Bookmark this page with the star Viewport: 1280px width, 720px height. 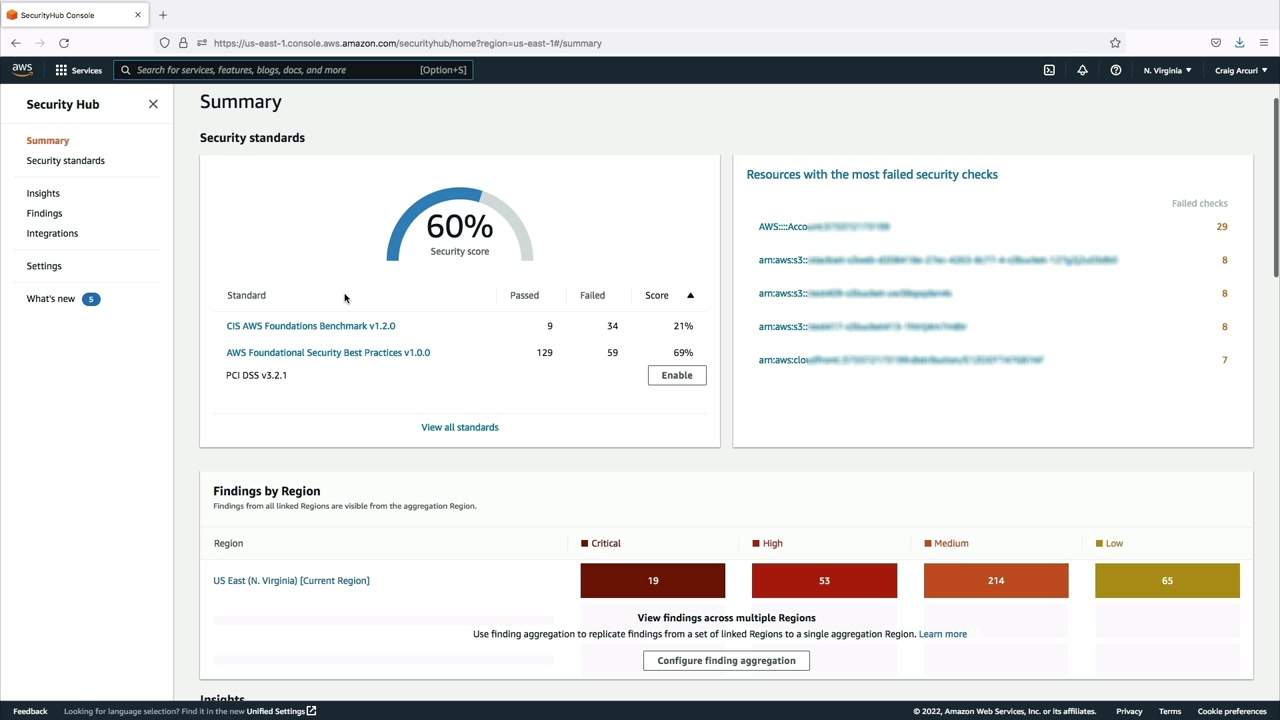[1115, 43]
